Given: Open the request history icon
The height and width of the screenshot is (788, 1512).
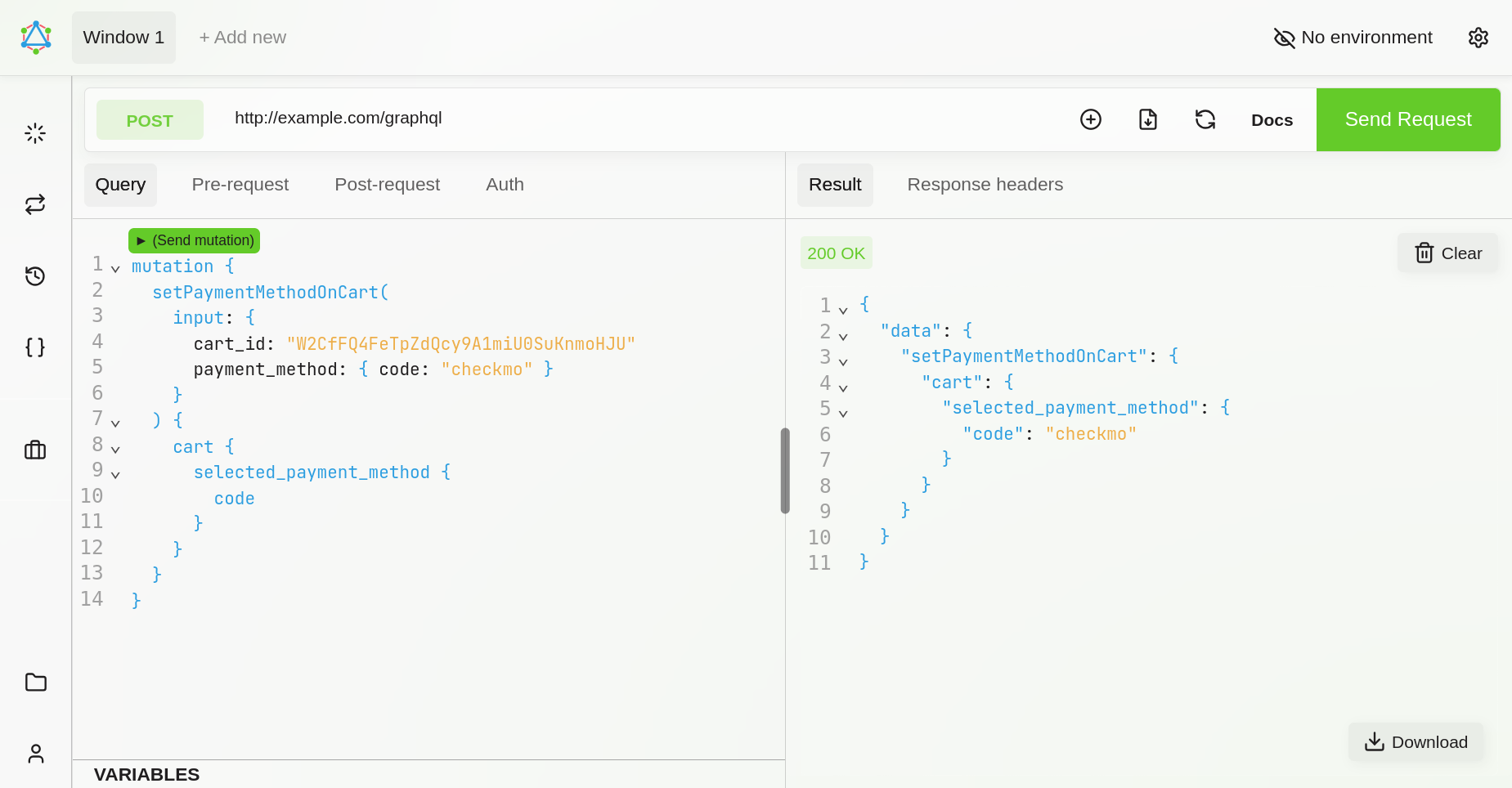Looking at the screenshot, I should (x=35, y=276).
